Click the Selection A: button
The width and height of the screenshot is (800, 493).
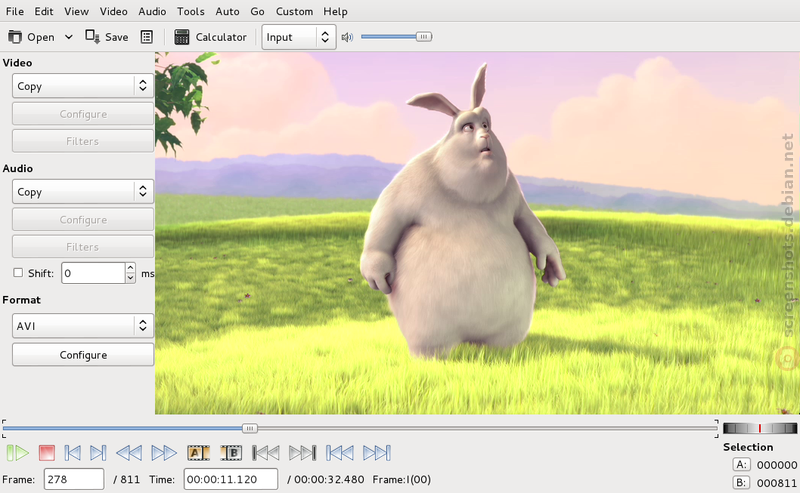741,464
